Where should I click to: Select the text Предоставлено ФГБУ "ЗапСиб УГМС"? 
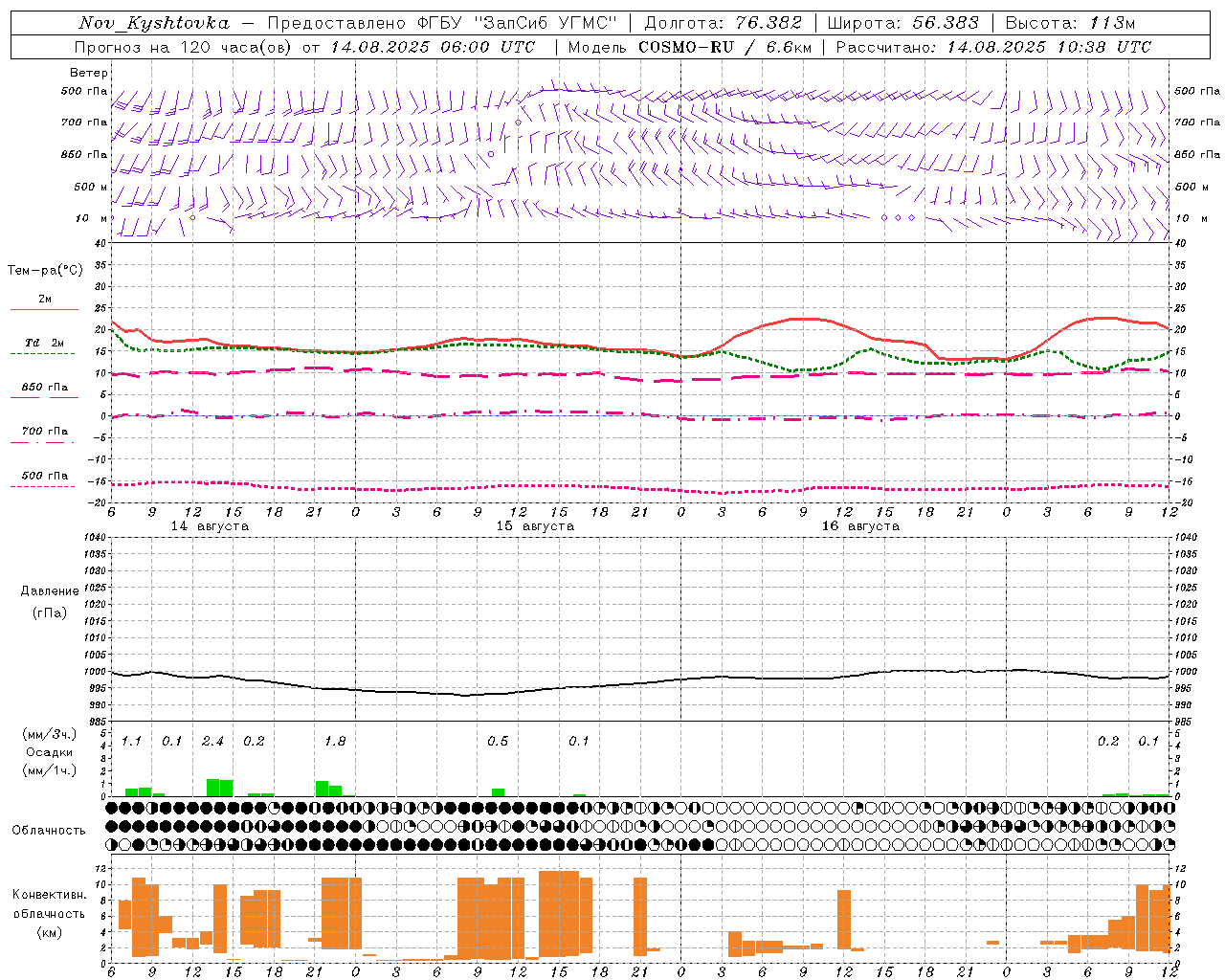tap(443, 23)
